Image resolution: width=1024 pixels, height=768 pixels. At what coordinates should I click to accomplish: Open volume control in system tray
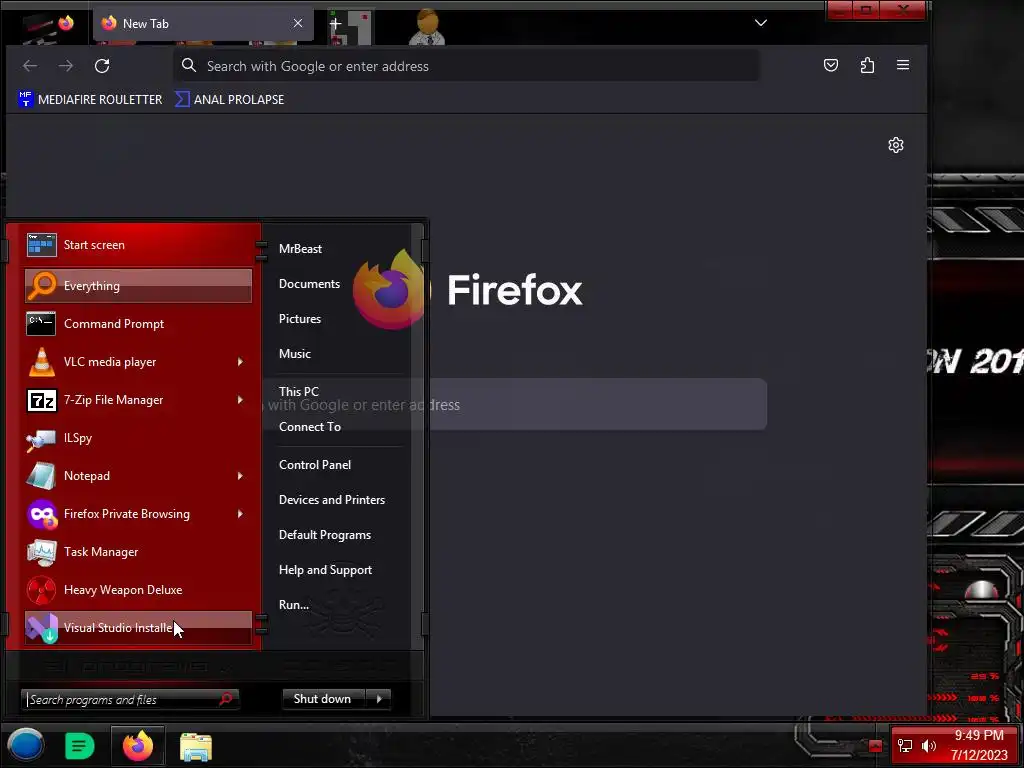coord(929,746)
